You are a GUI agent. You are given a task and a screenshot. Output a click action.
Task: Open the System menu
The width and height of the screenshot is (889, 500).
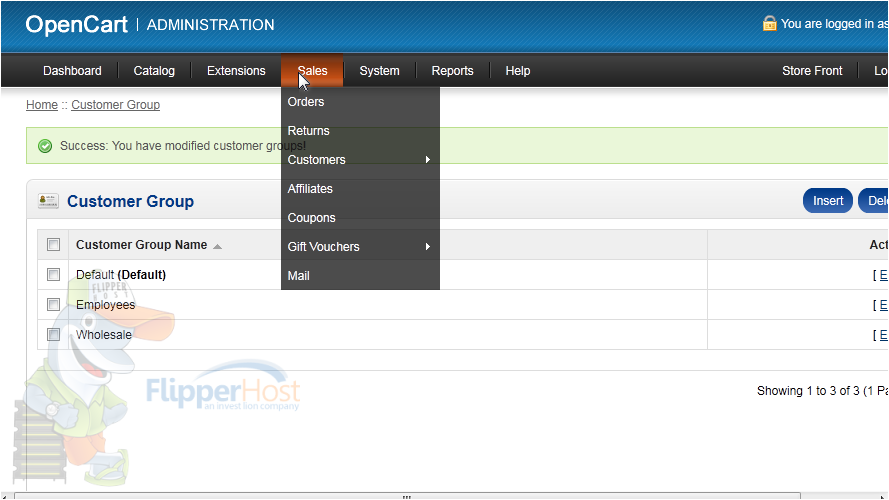point(379,71)
